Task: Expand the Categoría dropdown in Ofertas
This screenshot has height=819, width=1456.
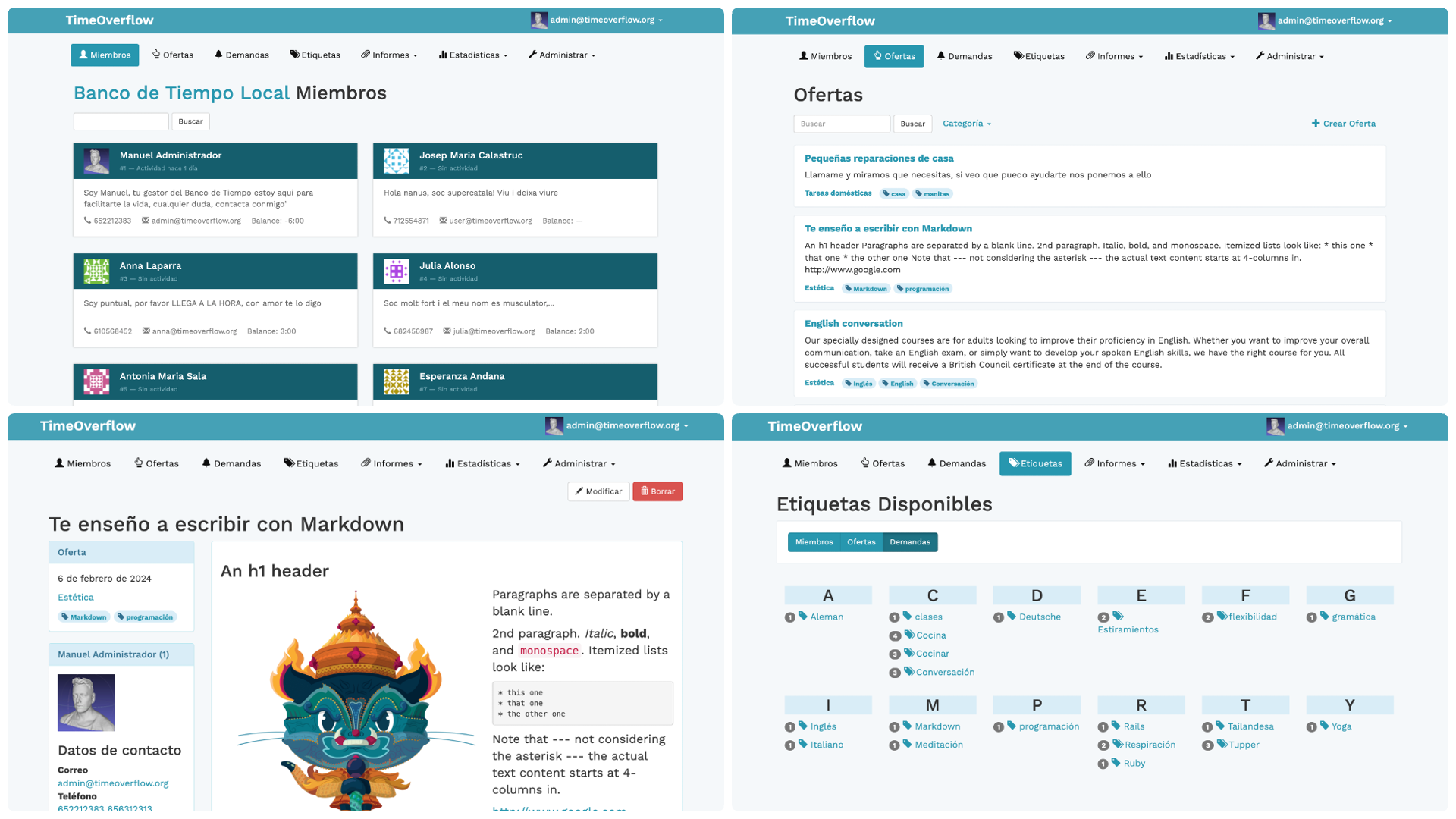Action: point(966,123)
